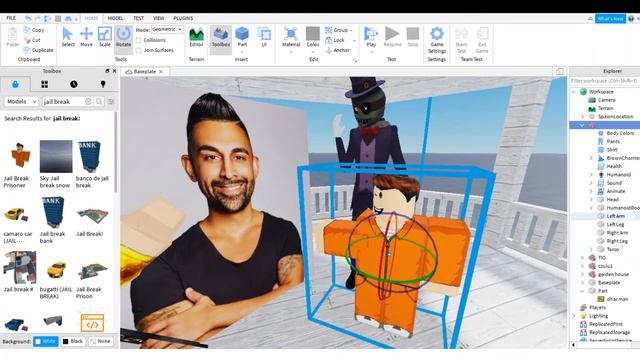Anchor the selected part
This screenshot has width=640, height=360.
[338, 50]
